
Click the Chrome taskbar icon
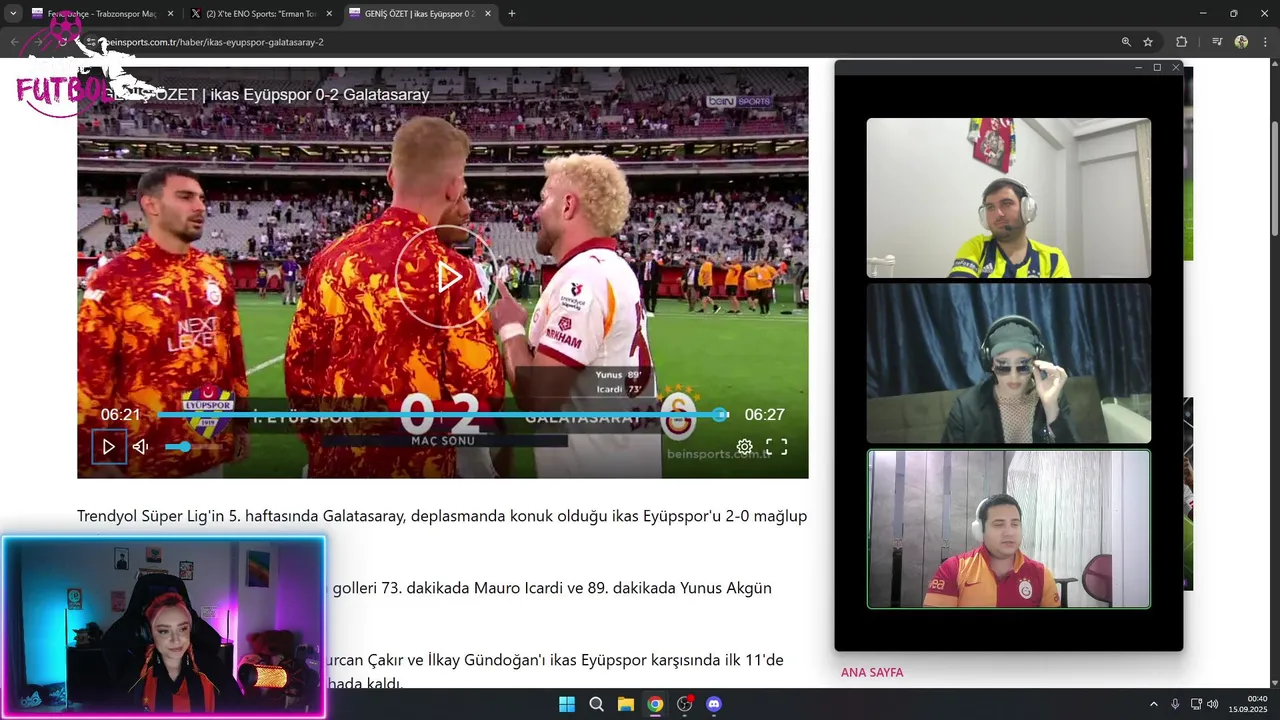655,704
